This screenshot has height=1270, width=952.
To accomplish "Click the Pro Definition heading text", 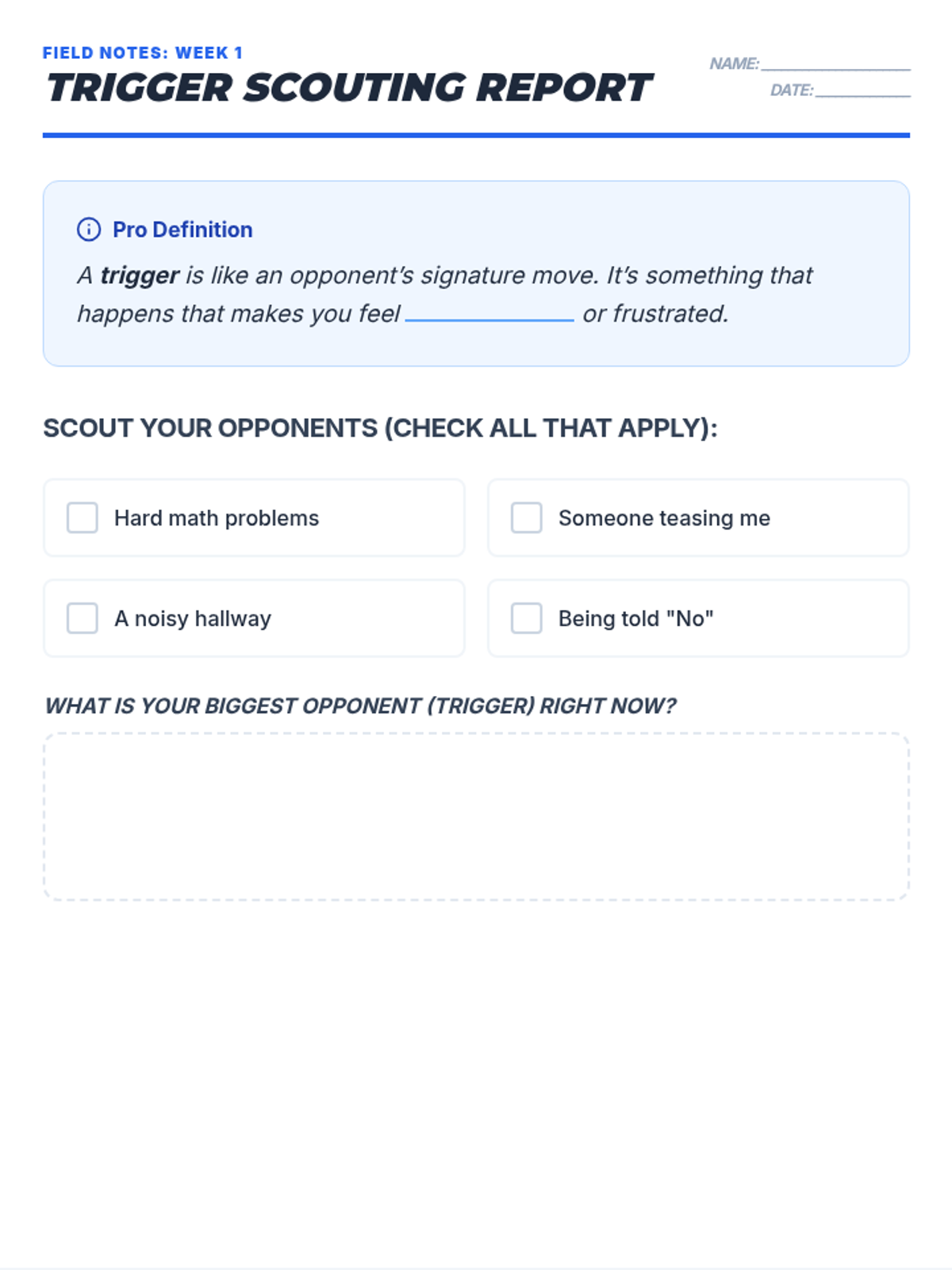I will pos(182,229).
